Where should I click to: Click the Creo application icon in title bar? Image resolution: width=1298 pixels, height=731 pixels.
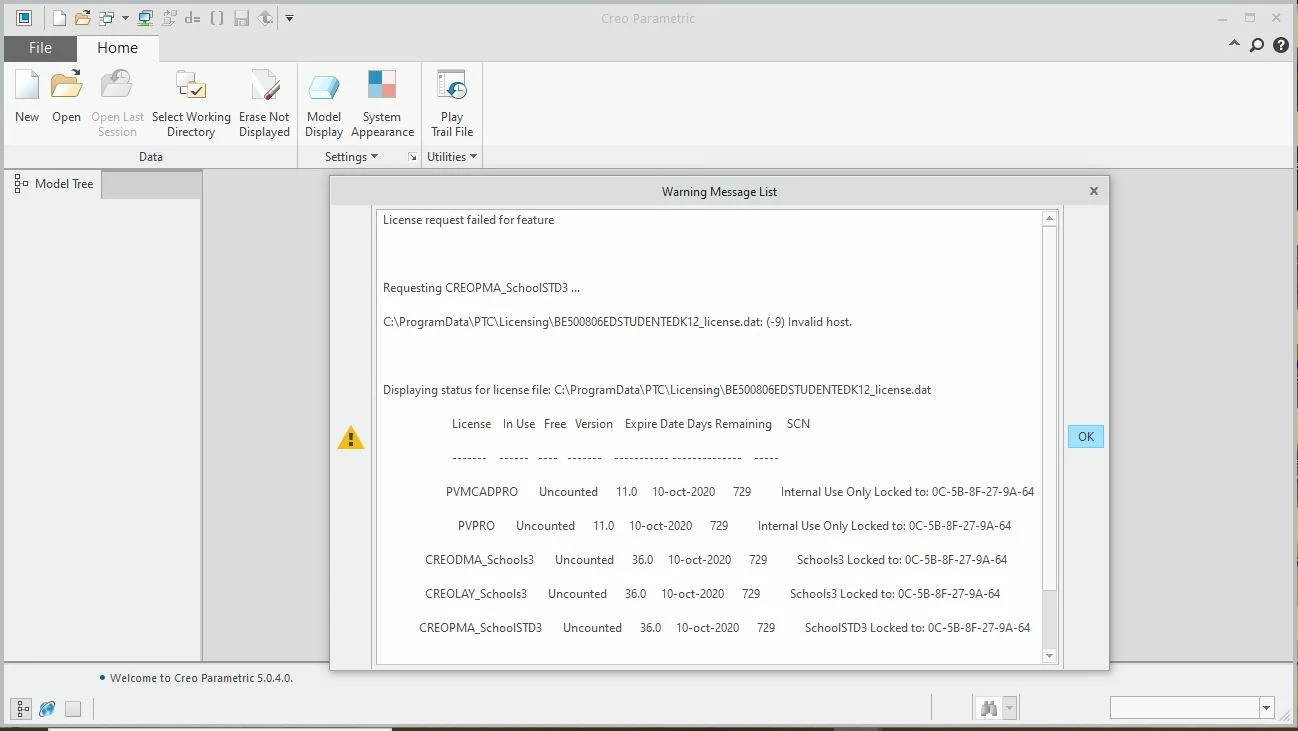(x=24, y=18)
